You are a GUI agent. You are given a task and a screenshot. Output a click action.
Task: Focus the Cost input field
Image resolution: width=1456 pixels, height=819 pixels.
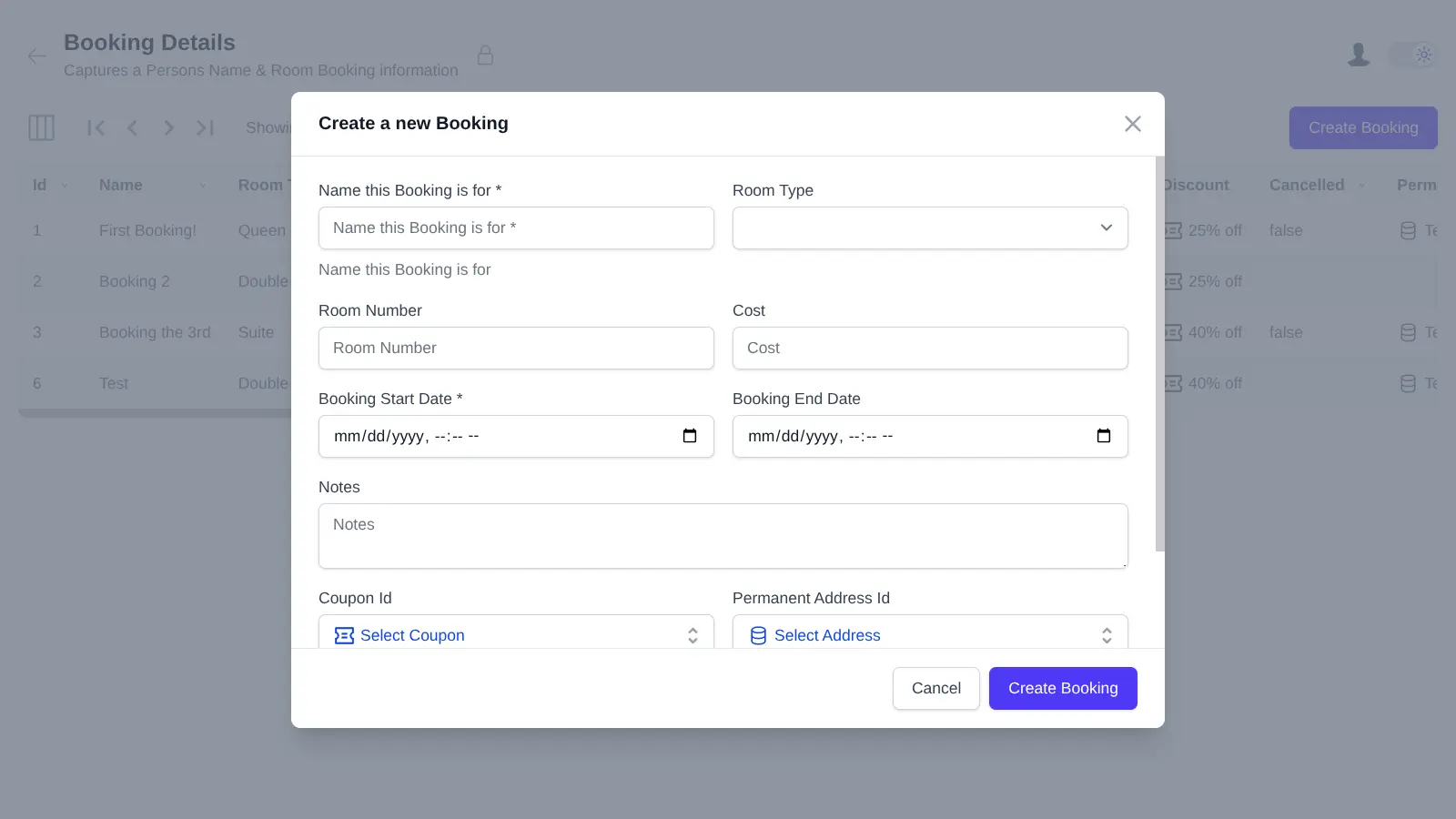pos(930,348)
